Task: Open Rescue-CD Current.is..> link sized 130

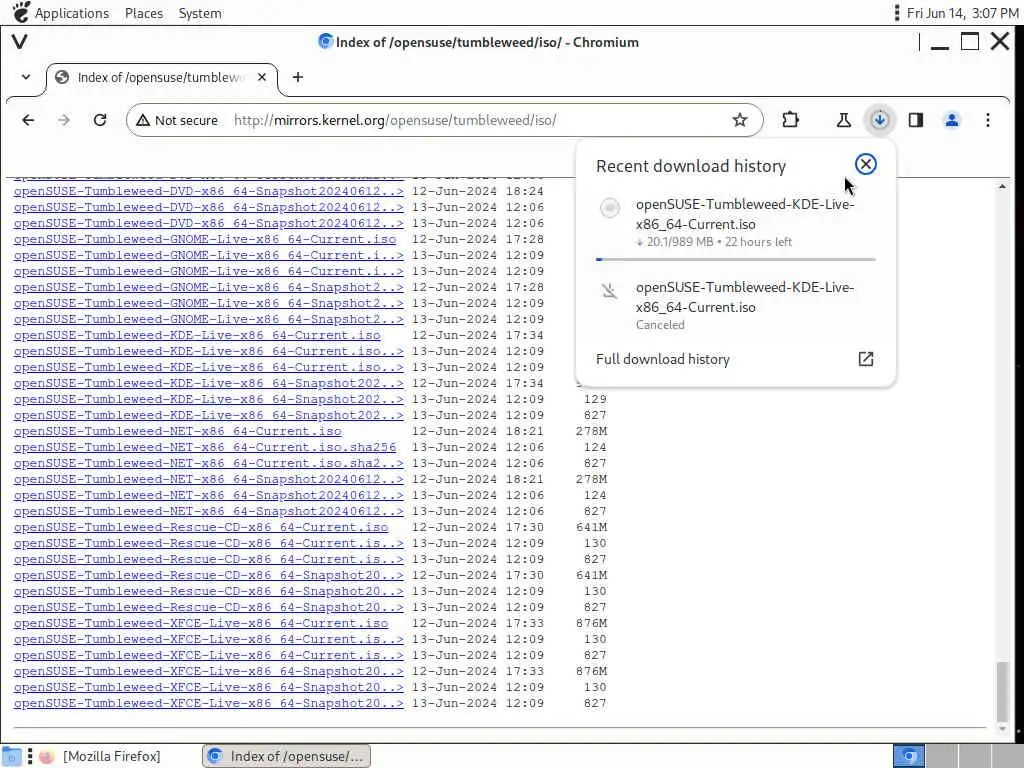Action: [x=208, y=543]
